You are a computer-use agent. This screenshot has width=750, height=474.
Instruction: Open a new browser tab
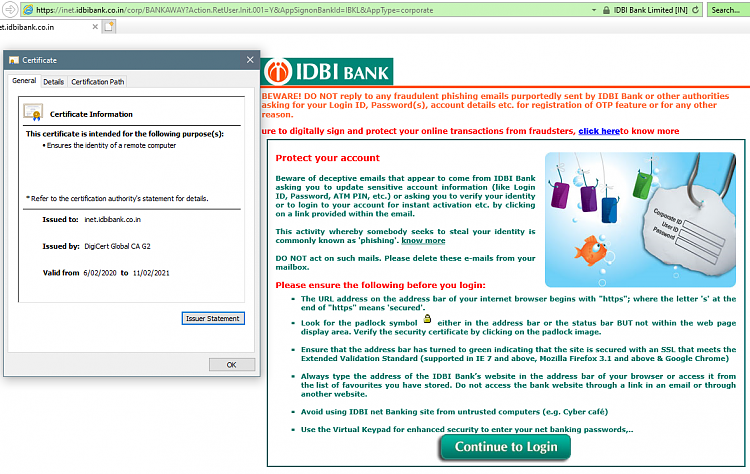click(109, 27)
